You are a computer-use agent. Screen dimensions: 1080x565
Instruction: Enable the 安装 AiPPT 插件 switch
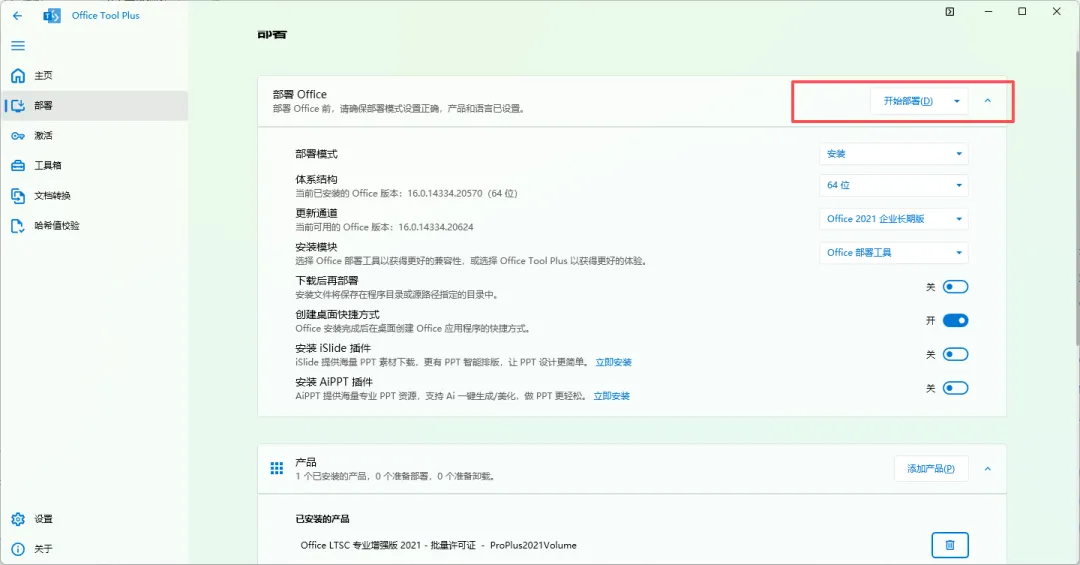pyautogui.click(x=955, y=388)
